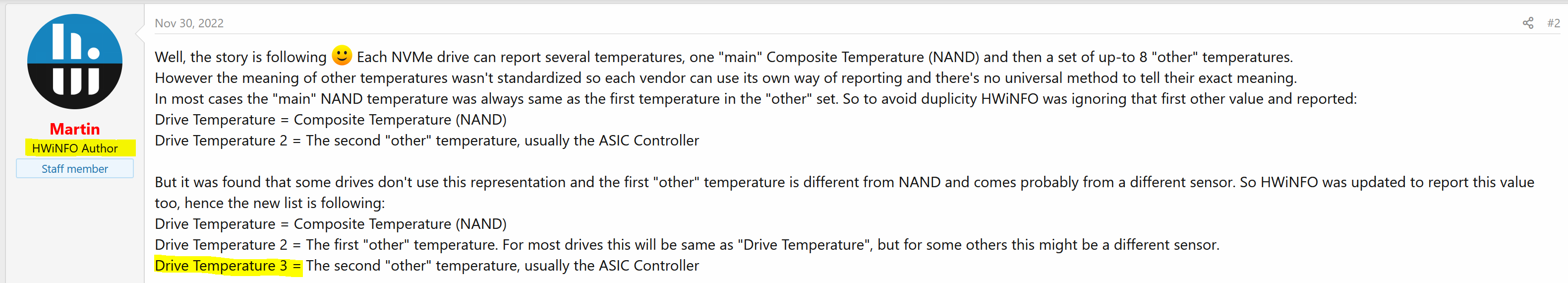Open the post number #2 permalink
Image resolution: width=1568 pixels, height=283 pixels.
pos(1554,23)
